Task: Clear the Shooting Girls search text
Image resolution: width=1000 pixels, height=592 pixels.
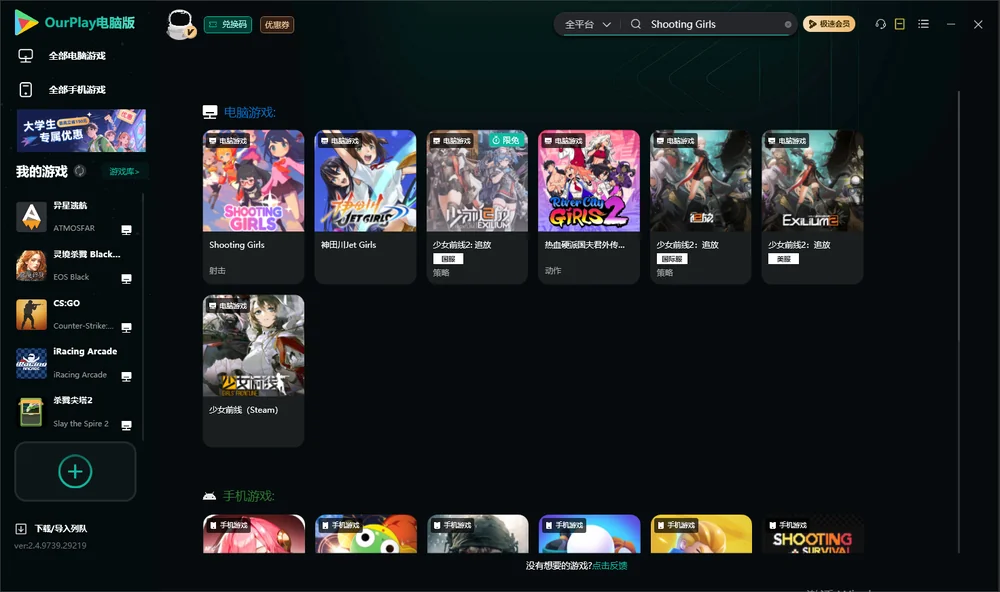Action: (788, 24)
